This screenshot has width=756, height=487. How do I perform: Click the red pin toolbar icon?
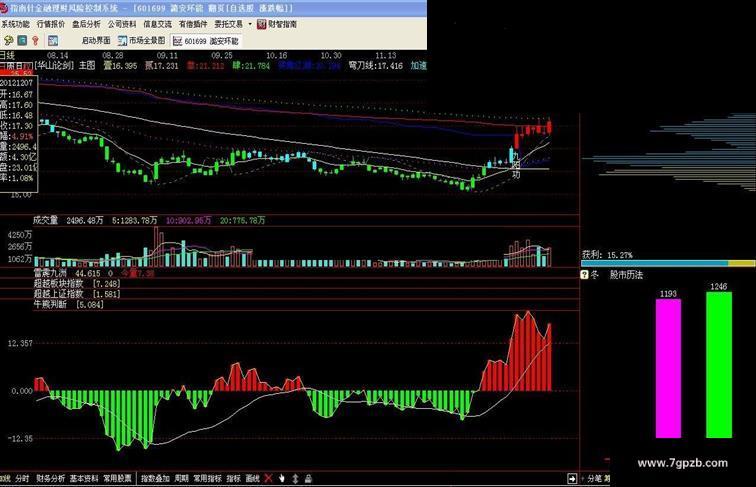35,41
